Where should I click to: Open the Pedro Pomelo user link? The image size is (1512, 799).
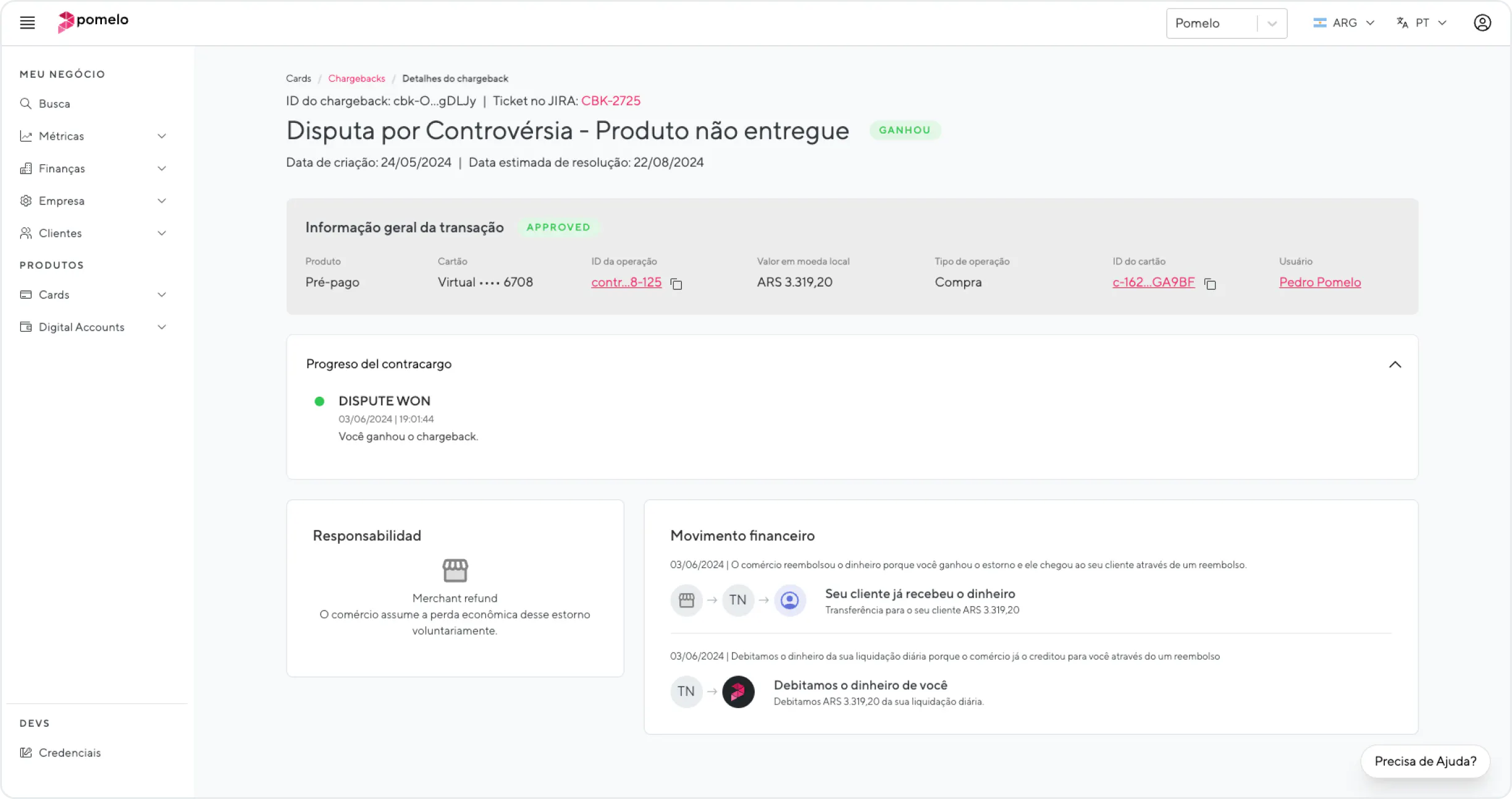click(x=1319, y=282)
